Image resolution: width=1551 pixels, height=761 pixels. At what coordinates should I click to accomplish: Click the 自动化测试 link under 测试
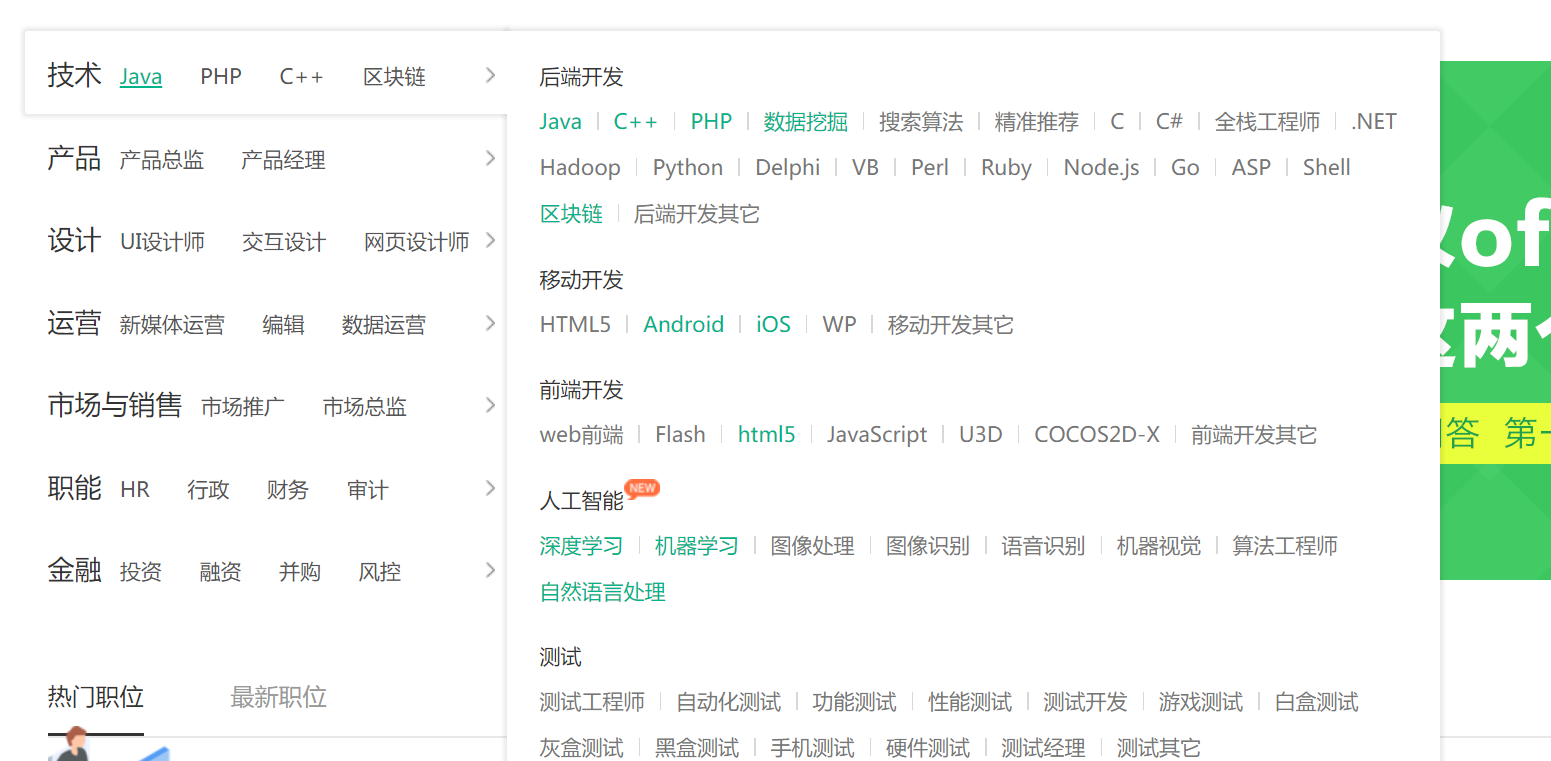[x=728, y=702]
